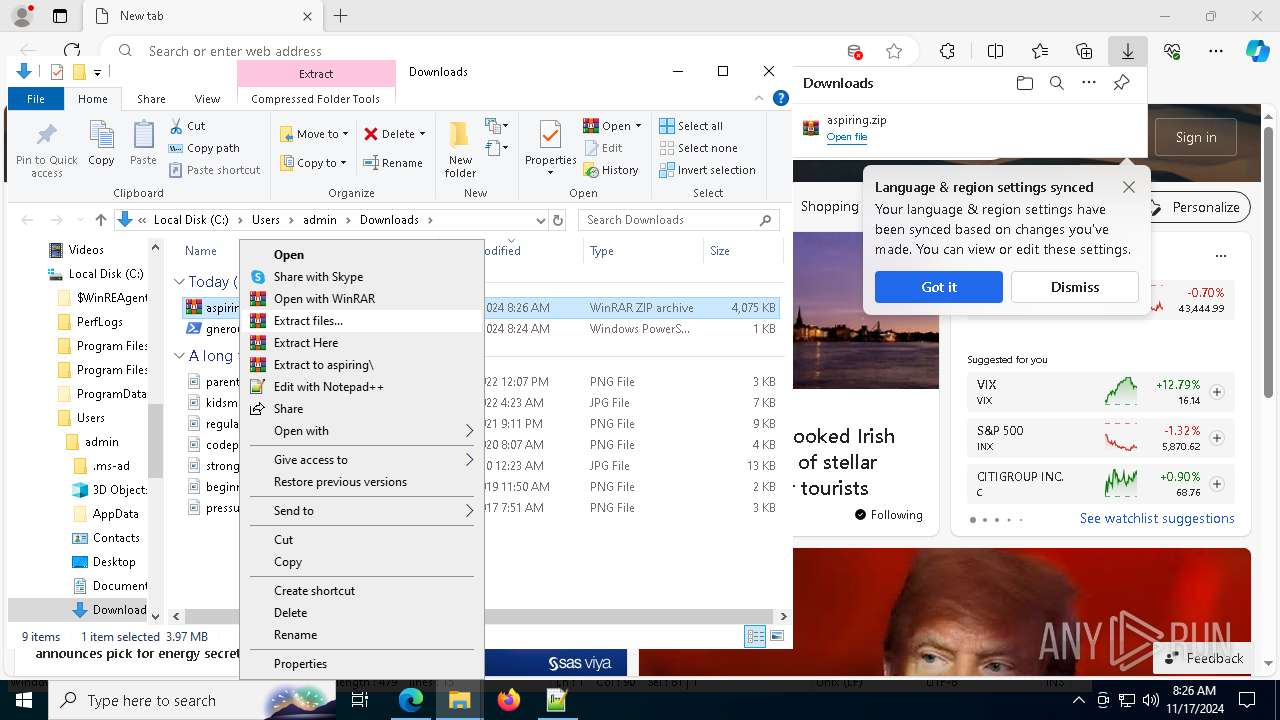This screenshot has width=1280, height=720.
Task: Click Edge split screen icon
Action: tap(995, 51)
